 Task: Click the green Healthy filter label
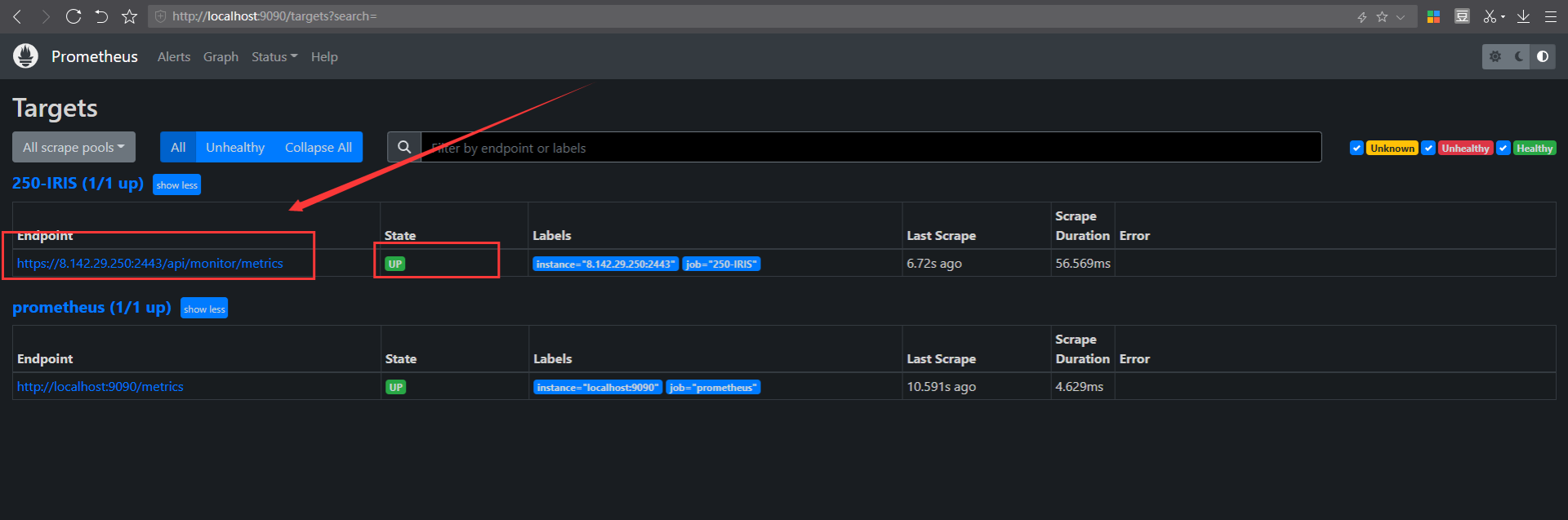pyautogui.click(x=1535, y=148)
